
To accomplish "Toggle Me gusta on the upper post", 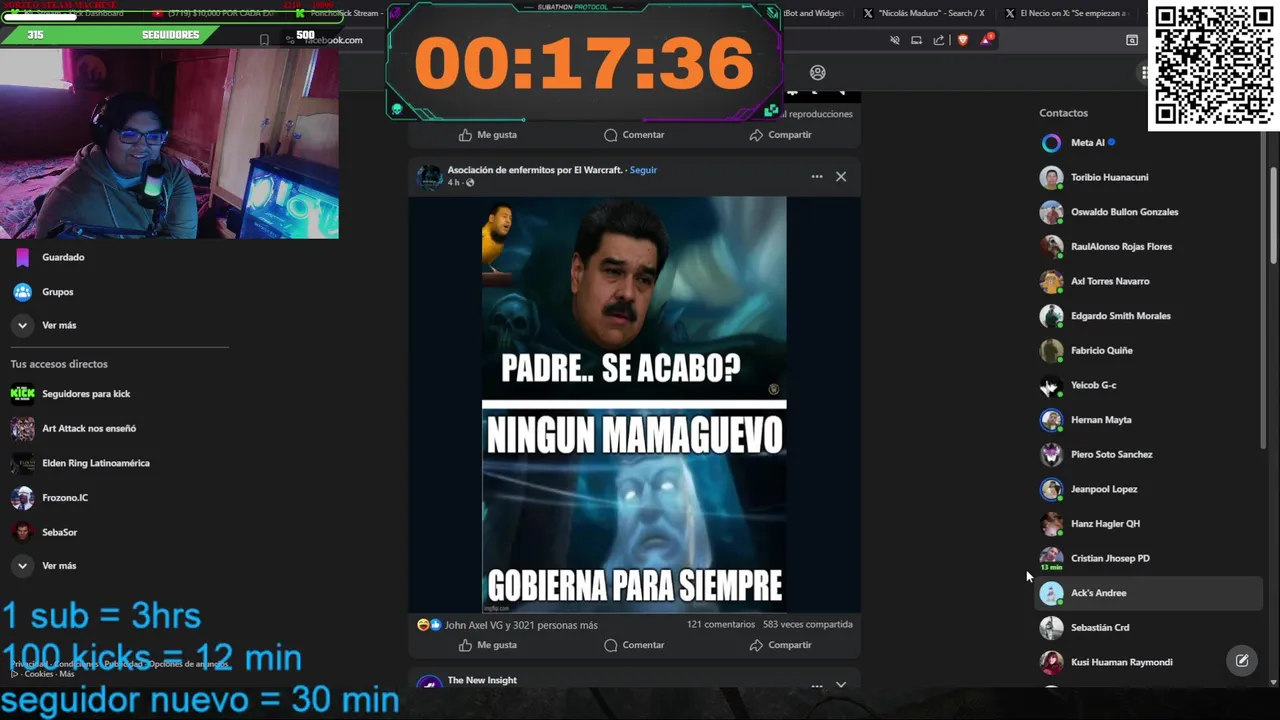I will pyautogui.click(x=488, y=135).
